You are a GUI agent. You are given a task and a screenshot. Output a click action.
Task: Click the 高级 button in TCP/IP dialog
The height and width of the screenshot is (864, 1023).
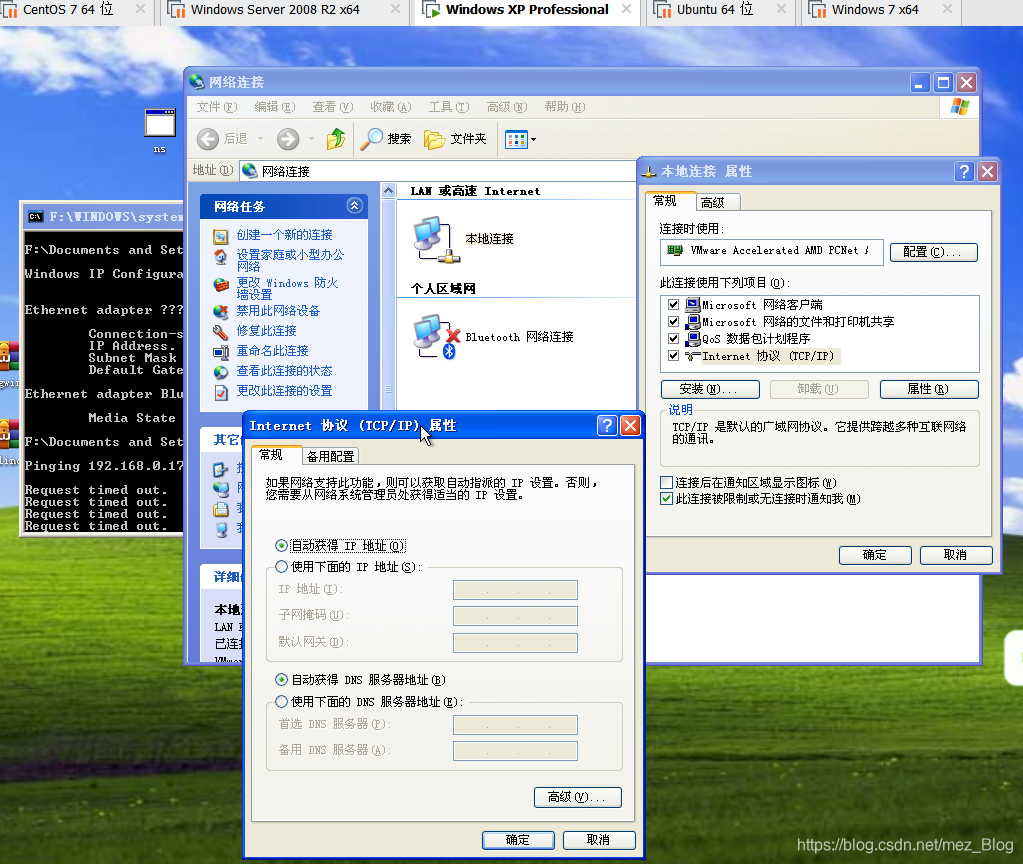click(577, 797)
